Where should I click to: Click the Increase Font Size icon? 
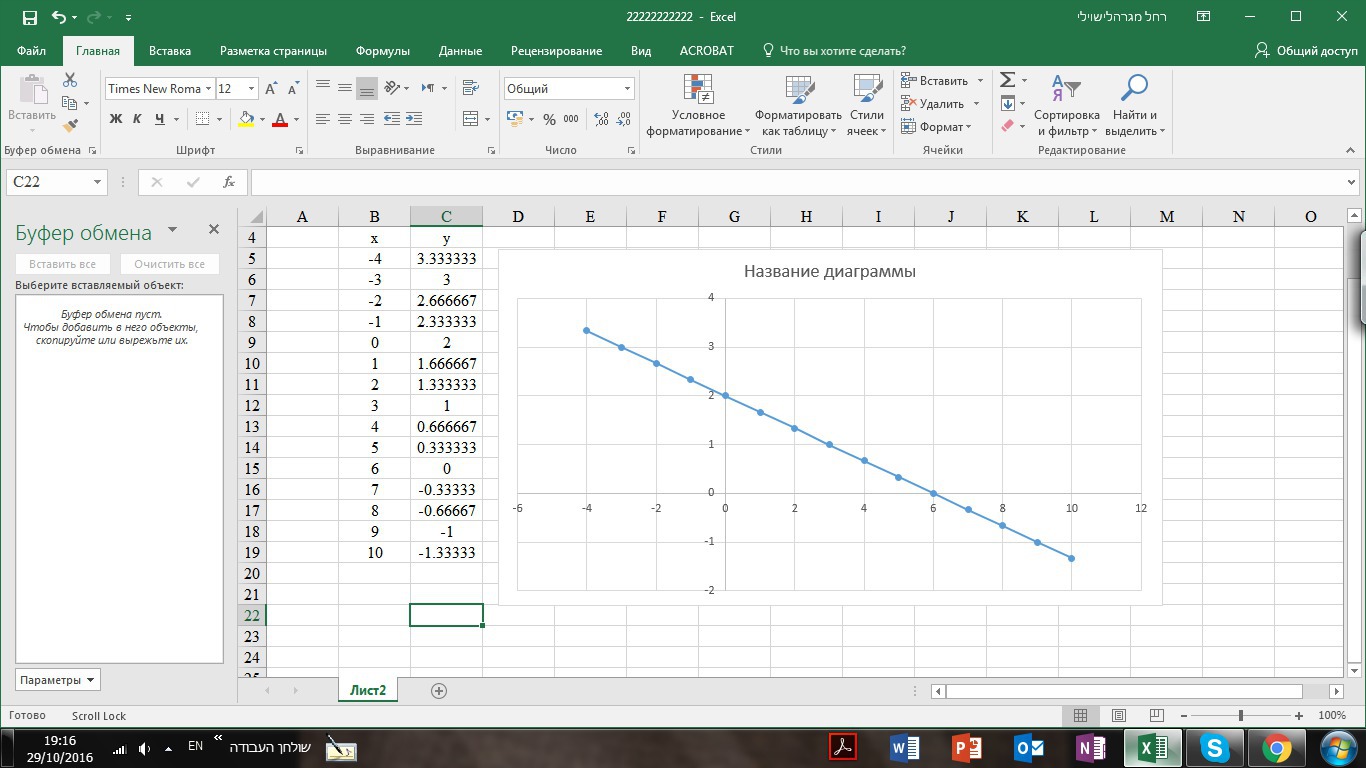[x=272, y=89]
